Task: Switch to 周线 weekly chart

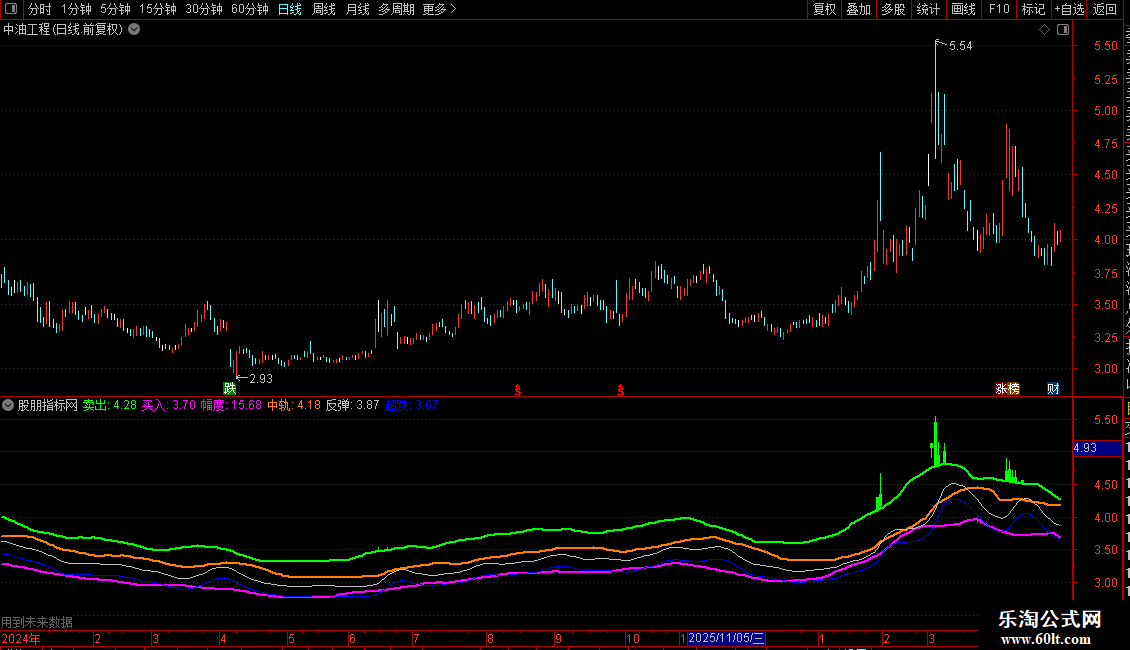Action: (324, 9)
